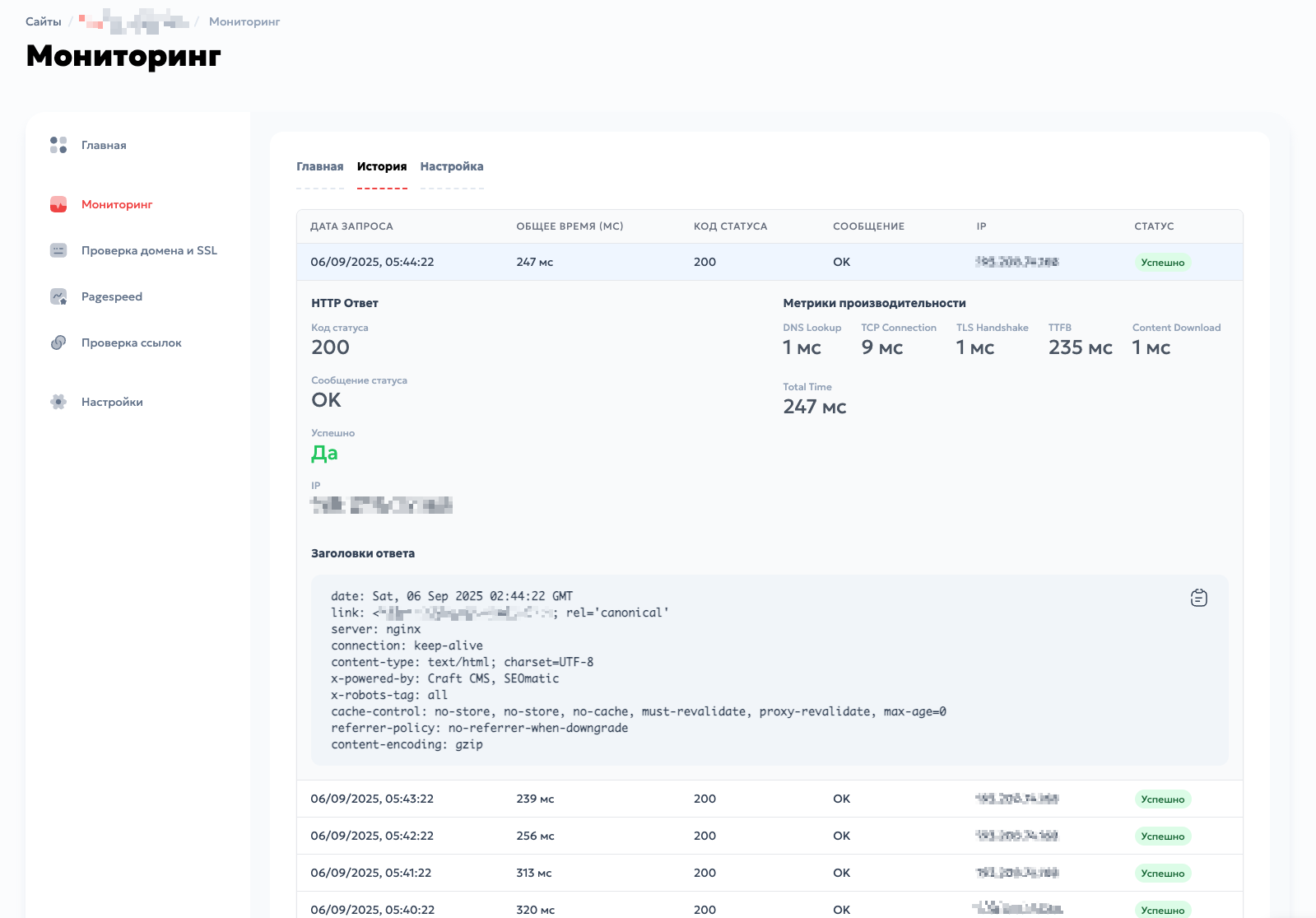This screenshot has width=1316, height=918.
Task: Open Проверка домена и SSL section
Action: point(149,250)
